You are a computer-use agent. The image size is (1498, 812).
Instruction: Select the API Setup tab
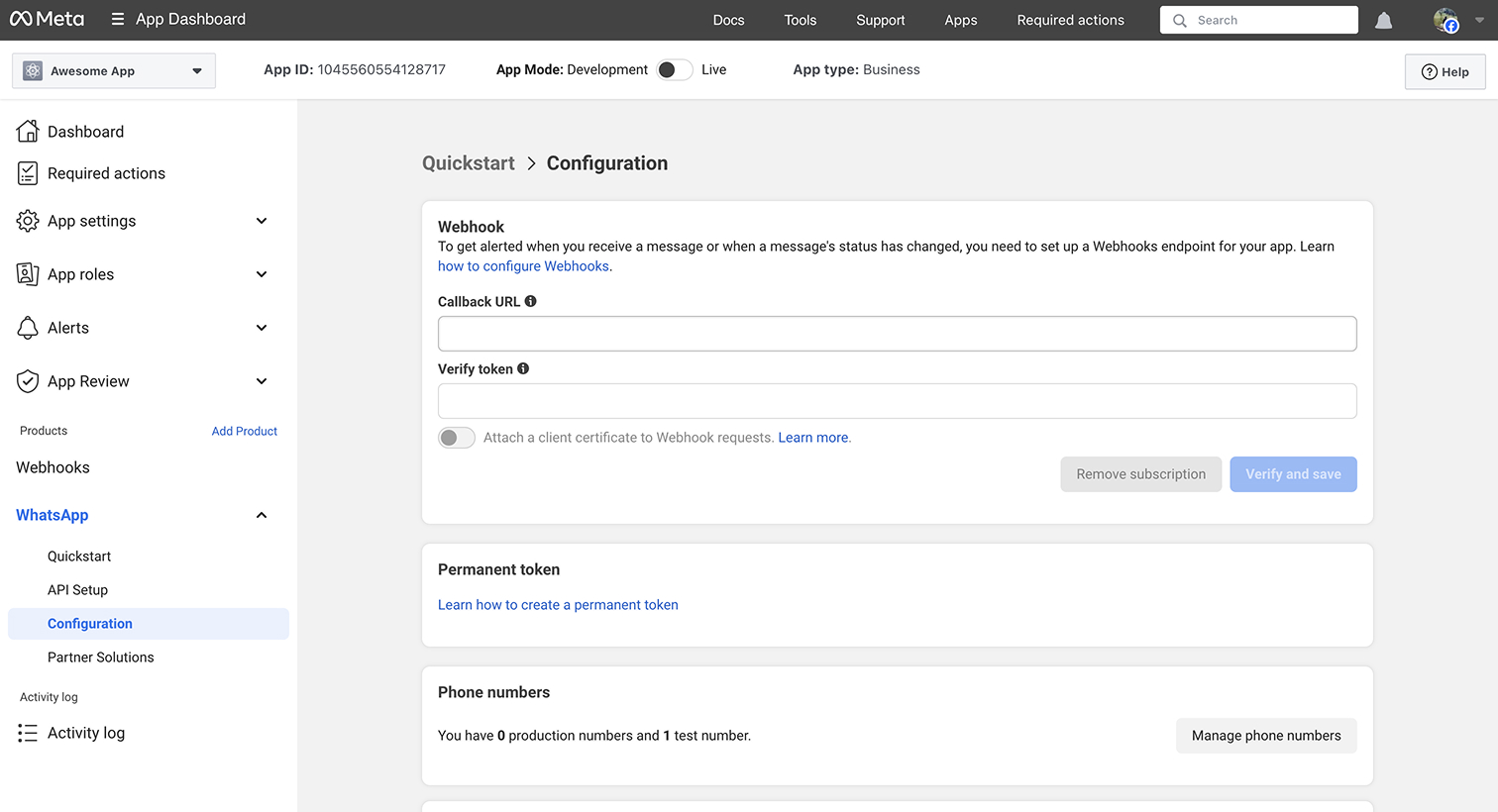point(77,589)
